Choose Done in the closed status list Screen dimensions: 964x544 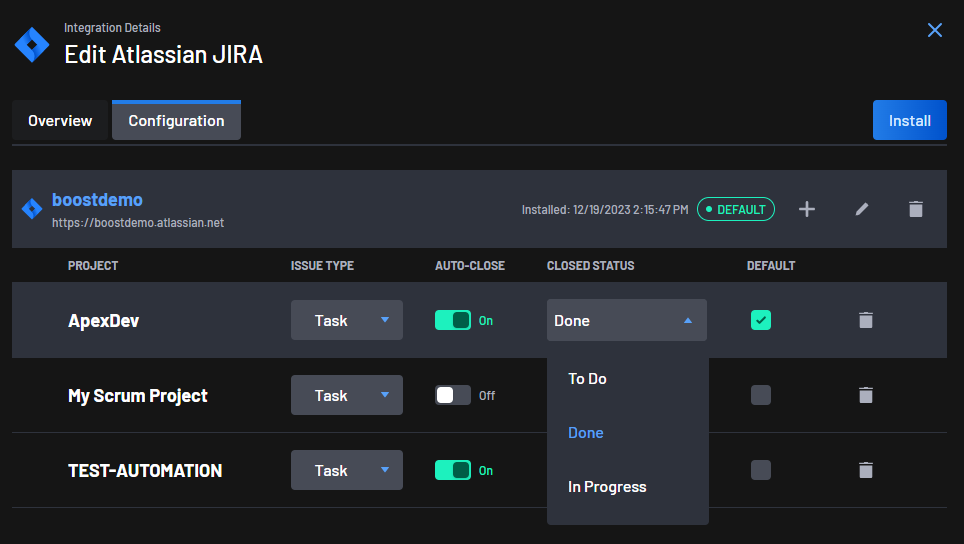click(628, 433)
